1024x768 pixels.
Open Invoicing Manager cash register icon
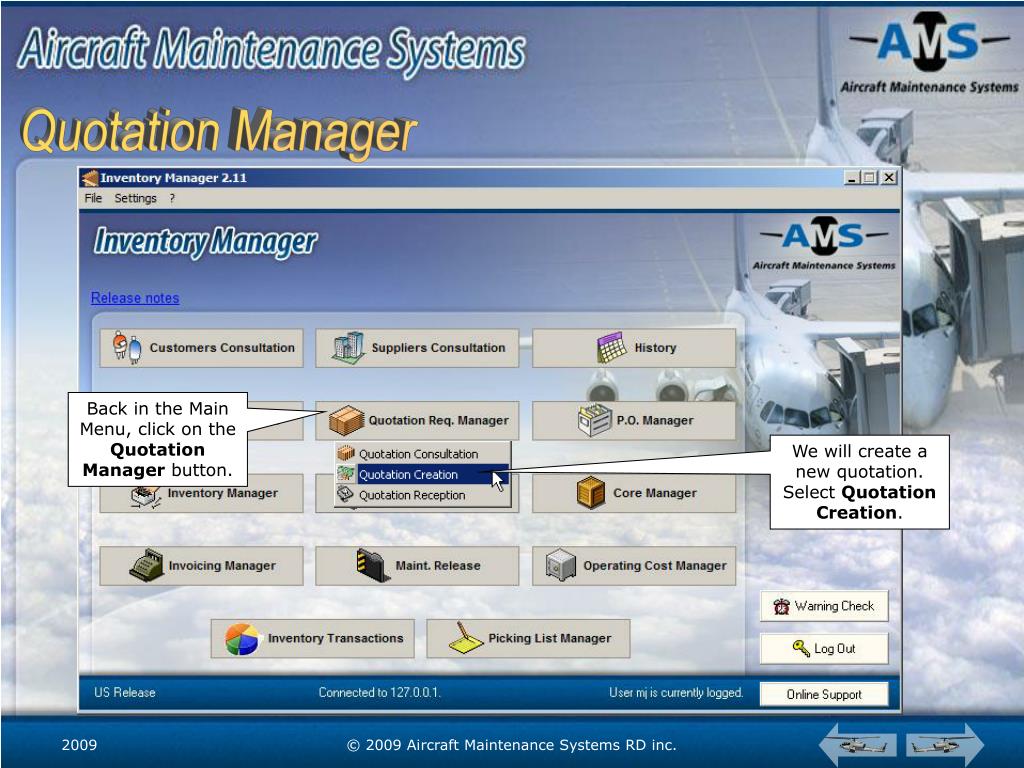point(146,565)
